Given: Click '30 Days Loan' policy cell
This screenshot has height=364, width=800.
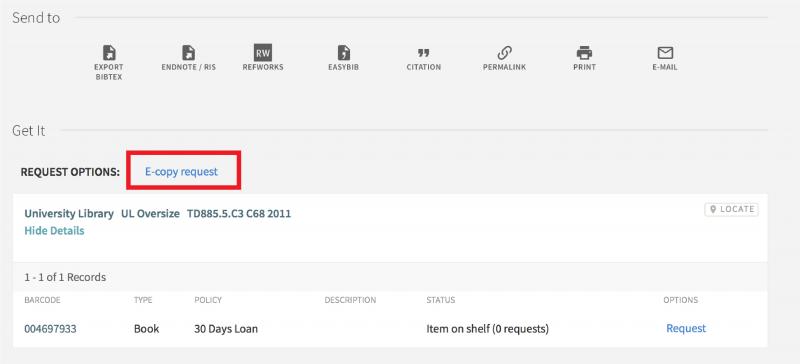Looking at the screenshot, I should click(226, 329).
